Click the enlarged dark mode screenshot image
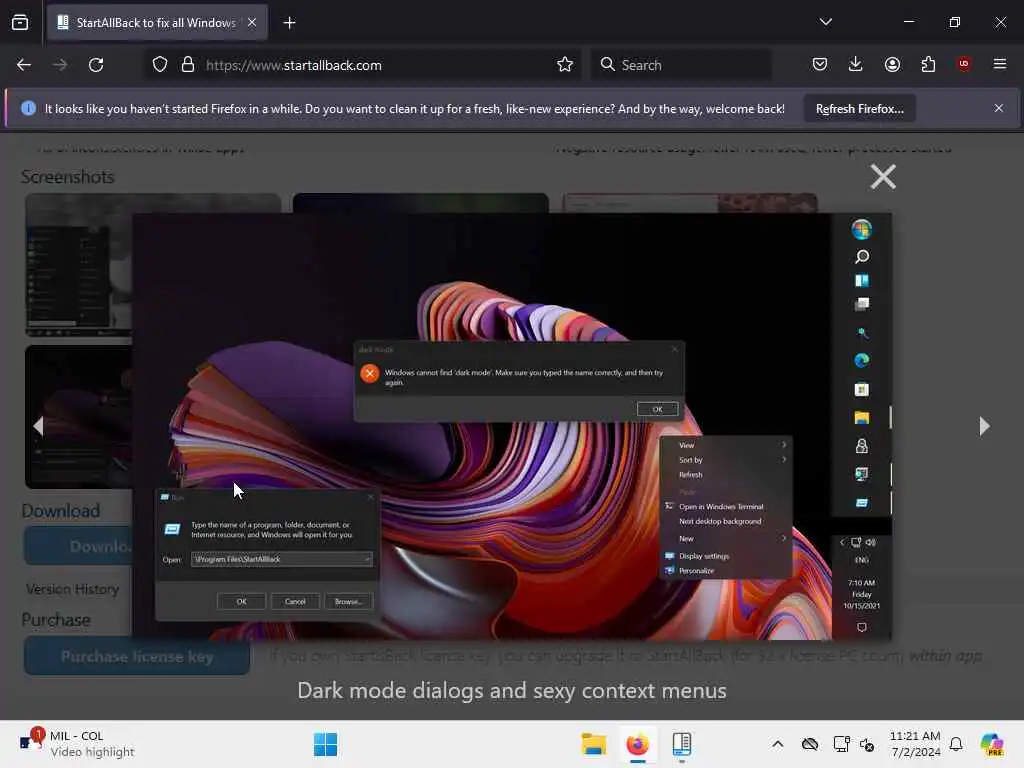Image resolution: width=1024 pixels, height=768 pixels. tap(512, 426)
